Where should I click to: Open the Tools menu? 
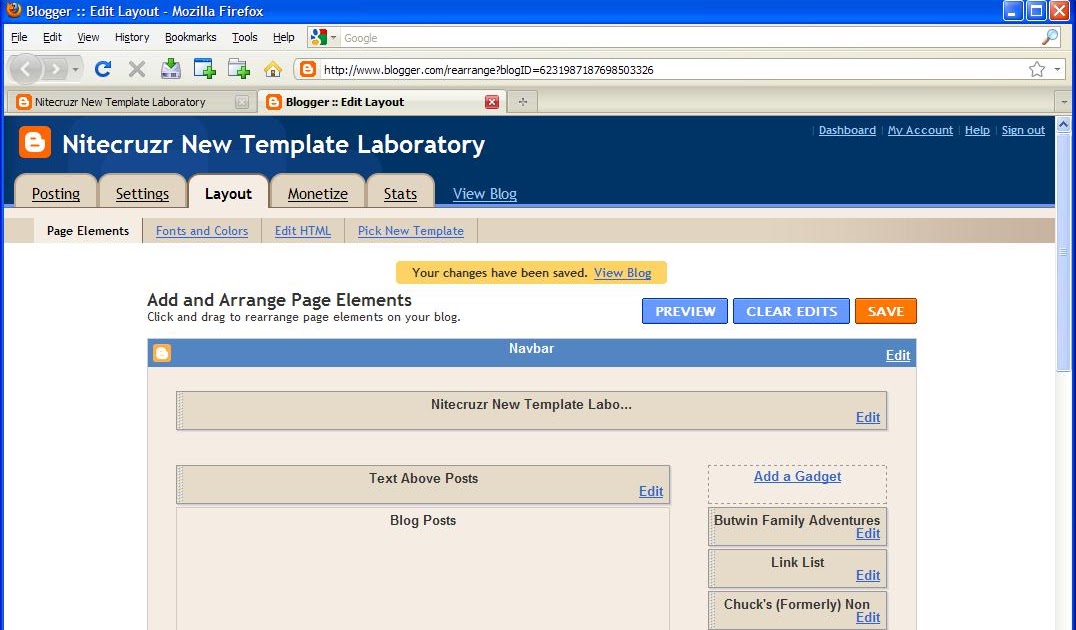[244, 37]
